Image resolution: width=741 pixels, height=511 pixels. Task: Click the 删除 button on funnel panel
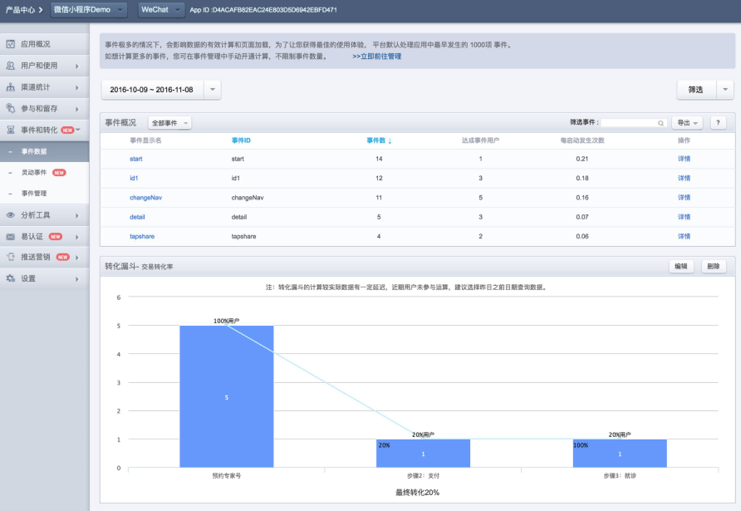point(712,267)
